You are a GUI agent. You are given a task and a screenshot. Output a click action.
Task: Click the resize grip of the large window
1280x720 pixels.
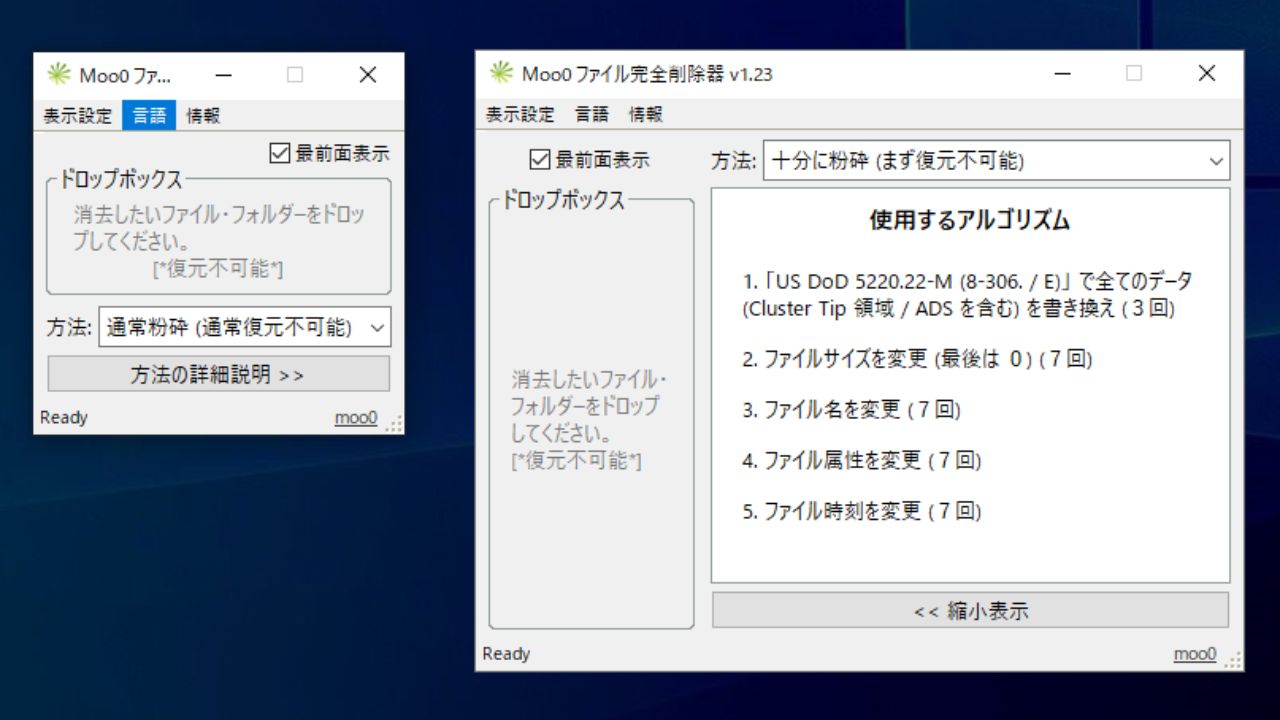tap(1234, 660)
